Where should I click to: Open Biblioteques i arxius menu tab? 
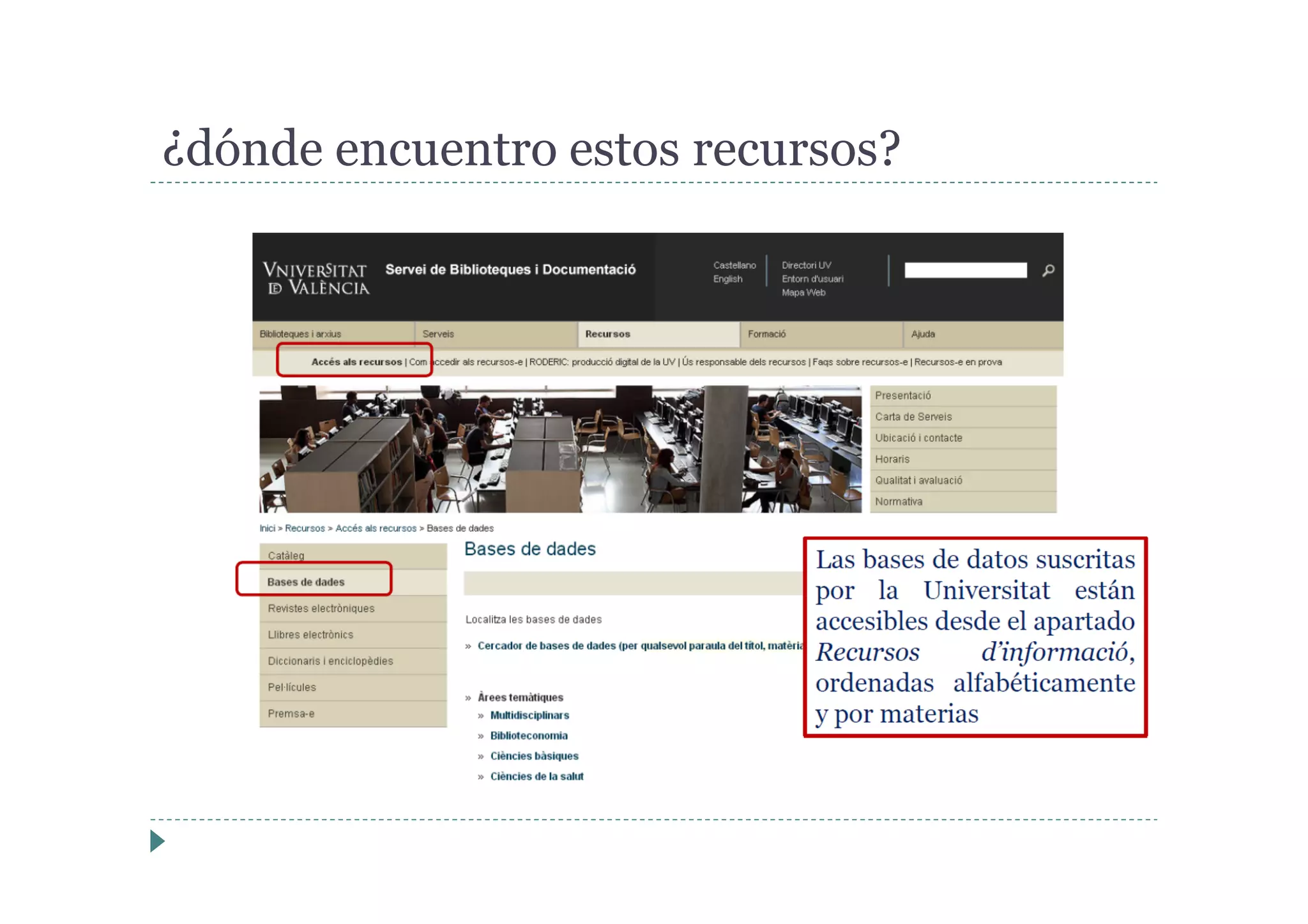click(333, 334)
